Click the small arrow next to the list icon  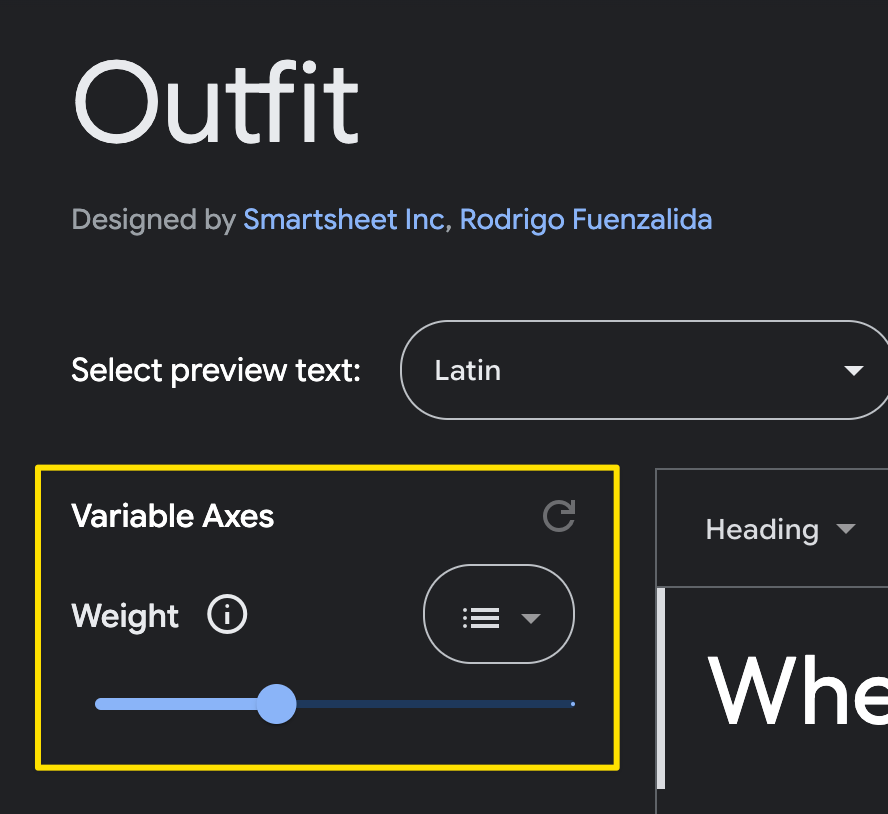531,618
